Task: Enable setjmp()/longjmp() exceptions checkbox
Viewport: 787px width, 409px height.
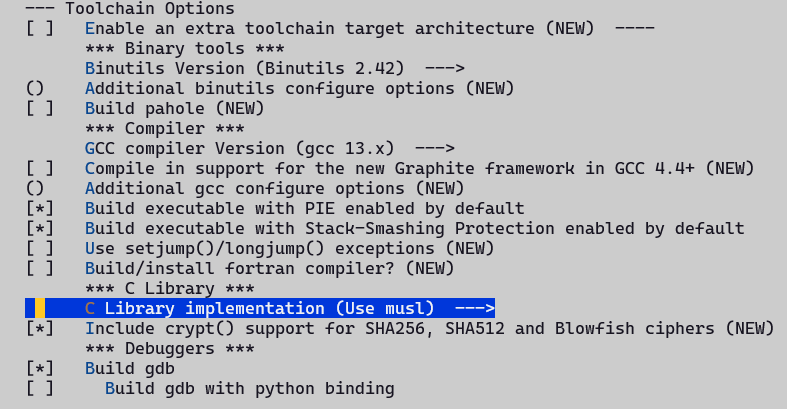Action: (x=40, y=248)
